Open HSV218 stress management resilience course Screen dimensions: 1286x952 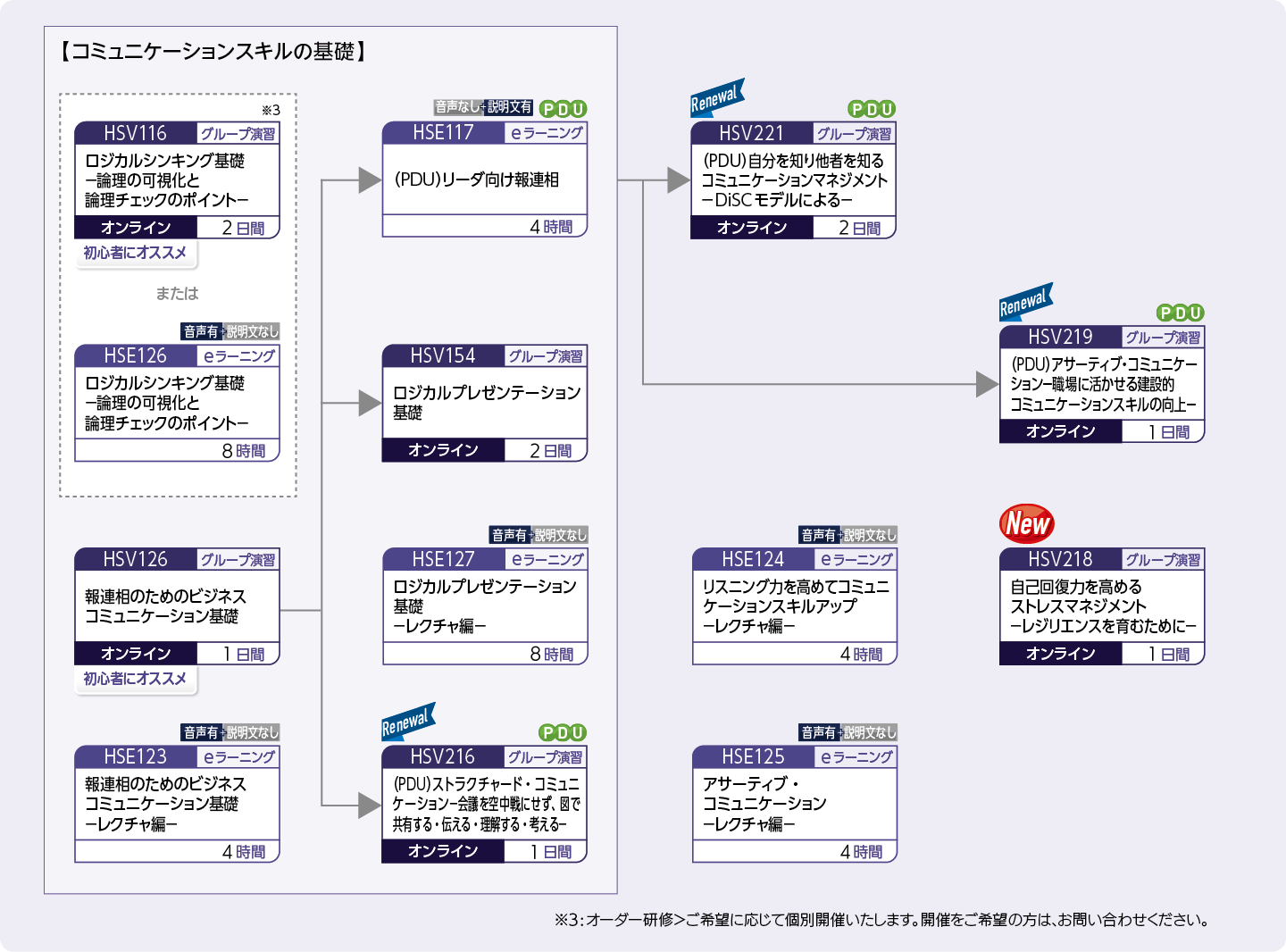1102,606
